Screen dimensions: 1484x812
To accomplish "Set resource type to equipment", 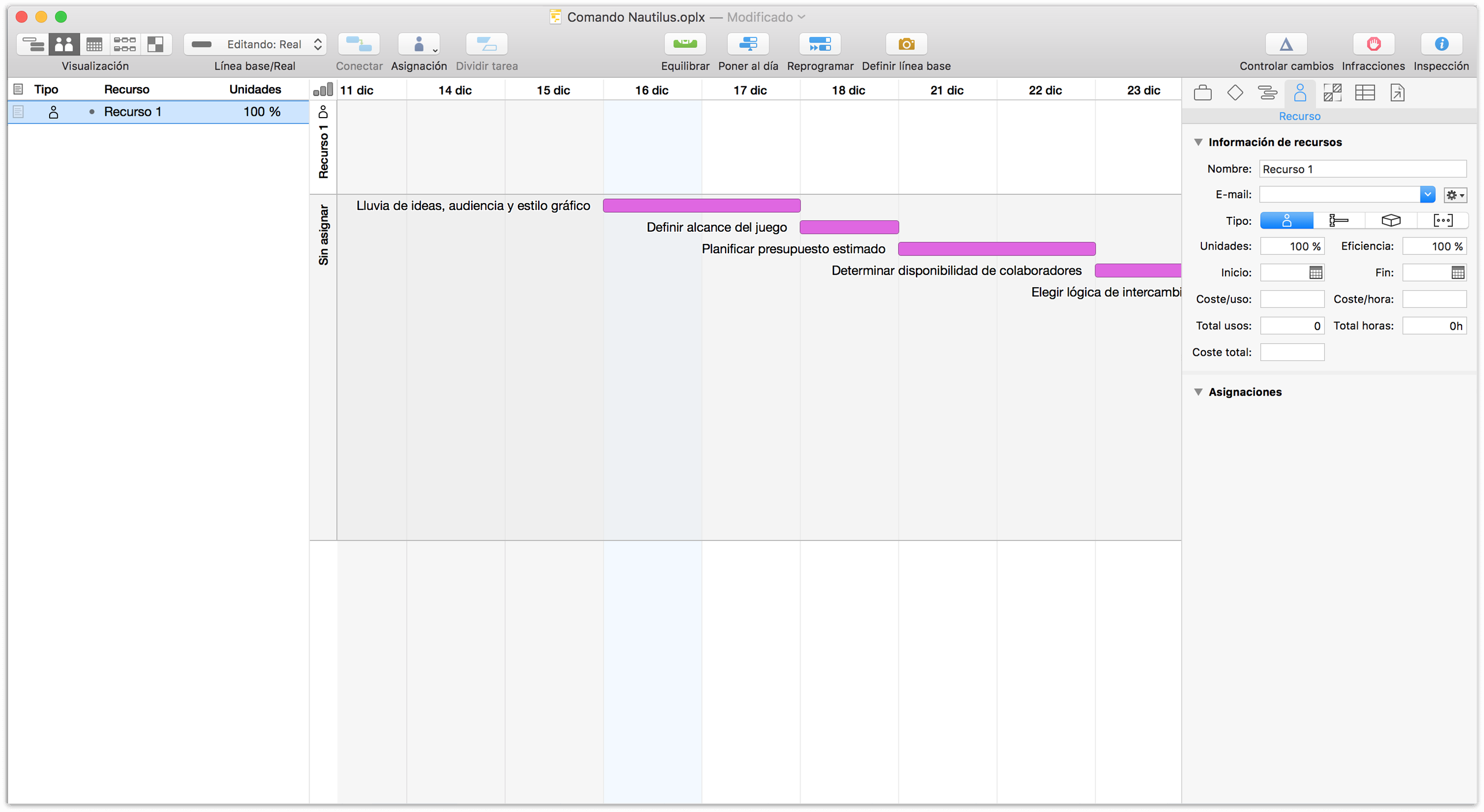I will coord(1339,221).
